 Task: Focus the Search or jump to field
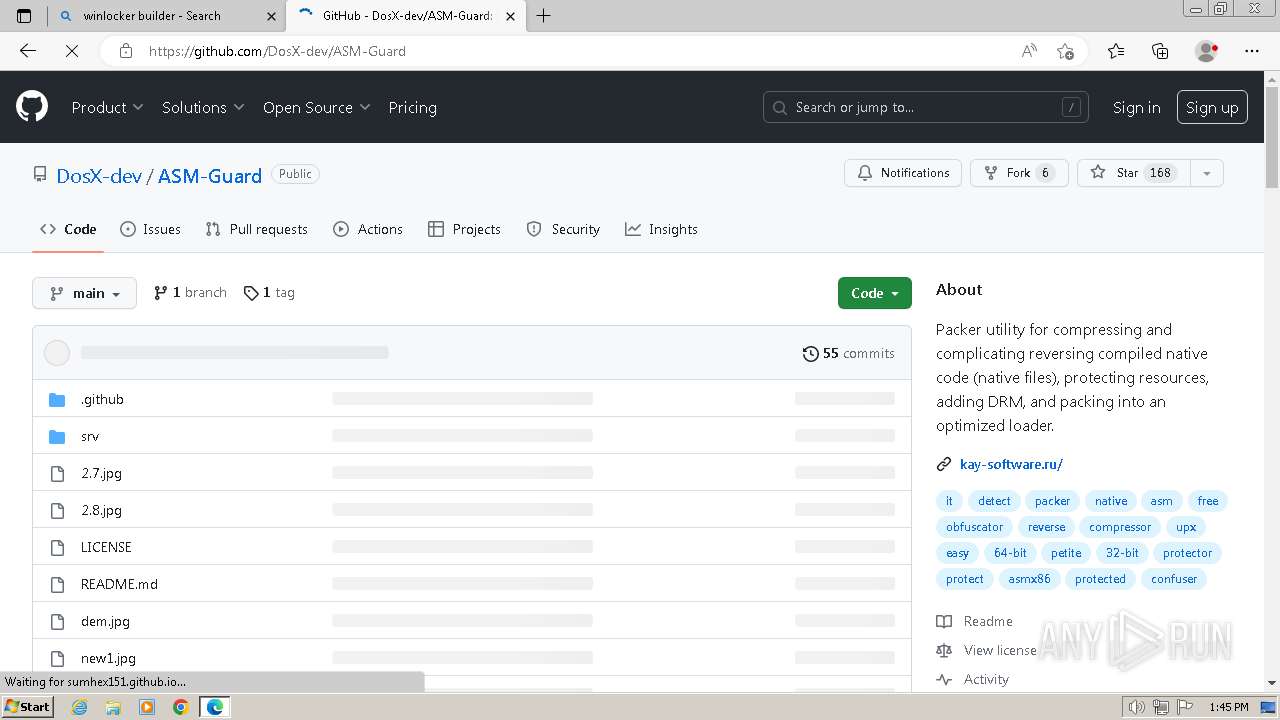(x=926, y=107)
